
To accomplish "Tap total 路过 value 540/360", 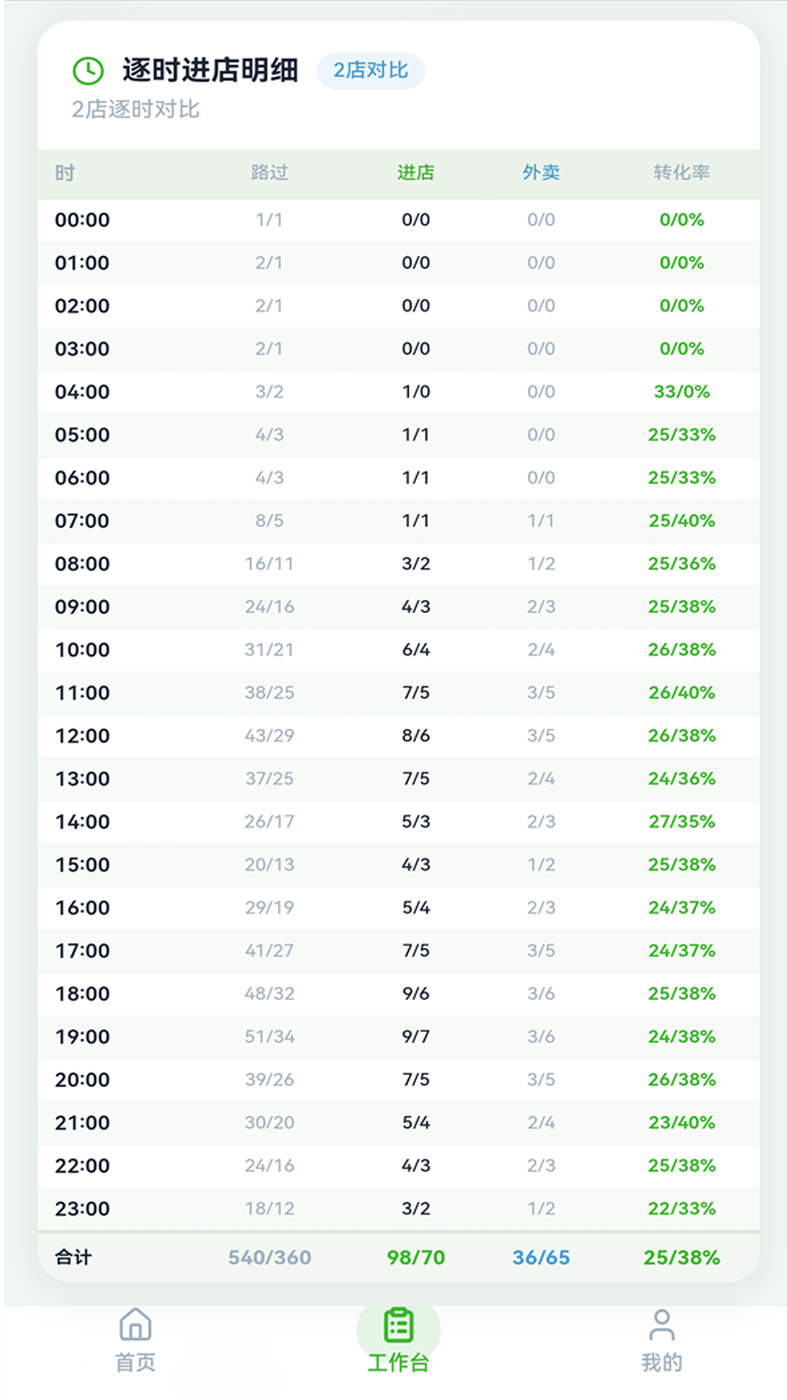I will (270, 1257).
